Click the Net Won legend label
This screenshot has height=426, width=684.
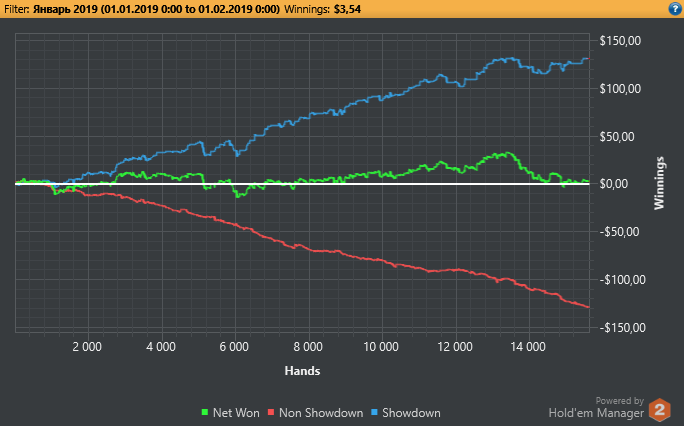236,413
